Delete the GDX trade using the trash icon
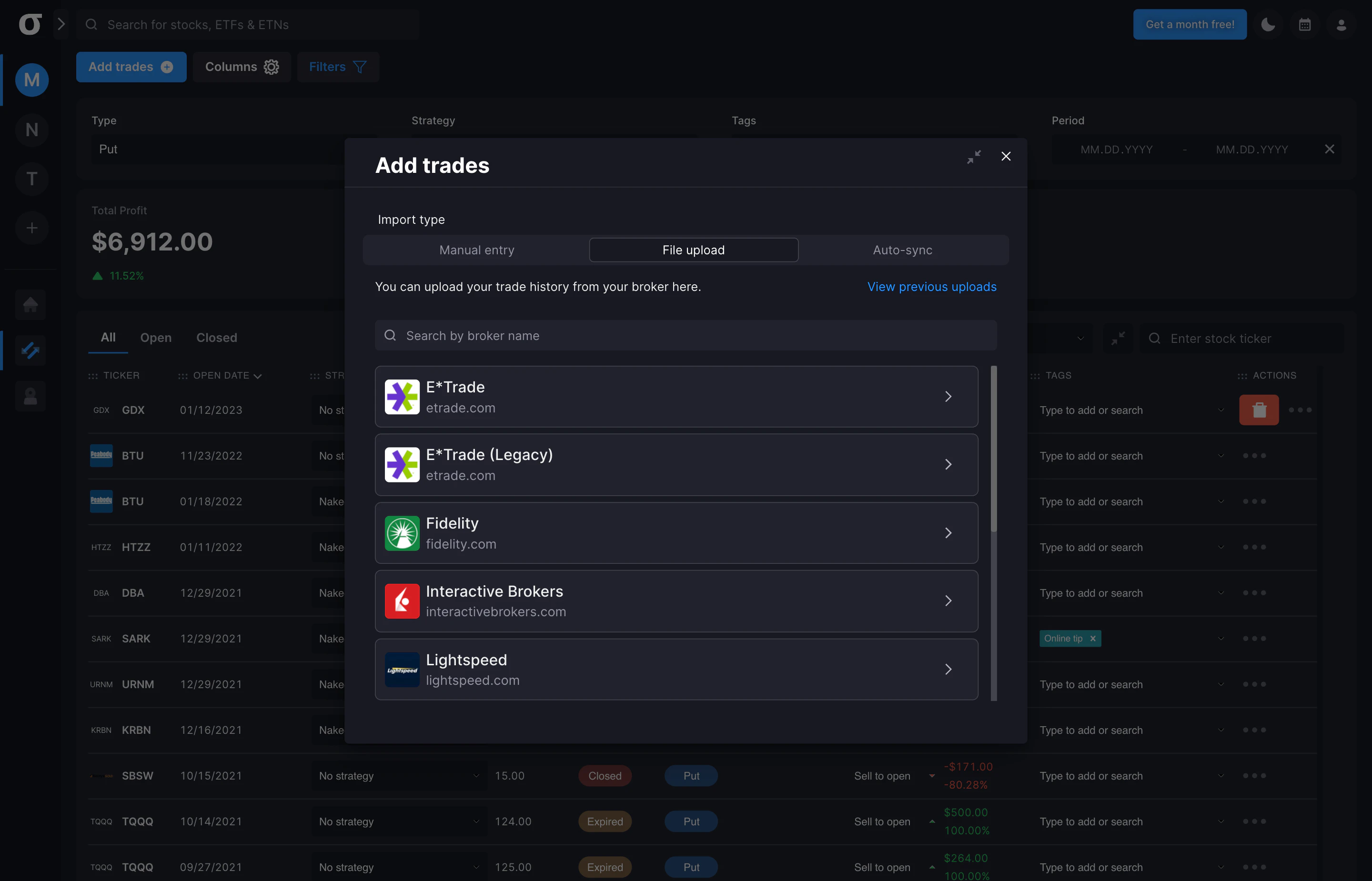 click(1259, 410)
